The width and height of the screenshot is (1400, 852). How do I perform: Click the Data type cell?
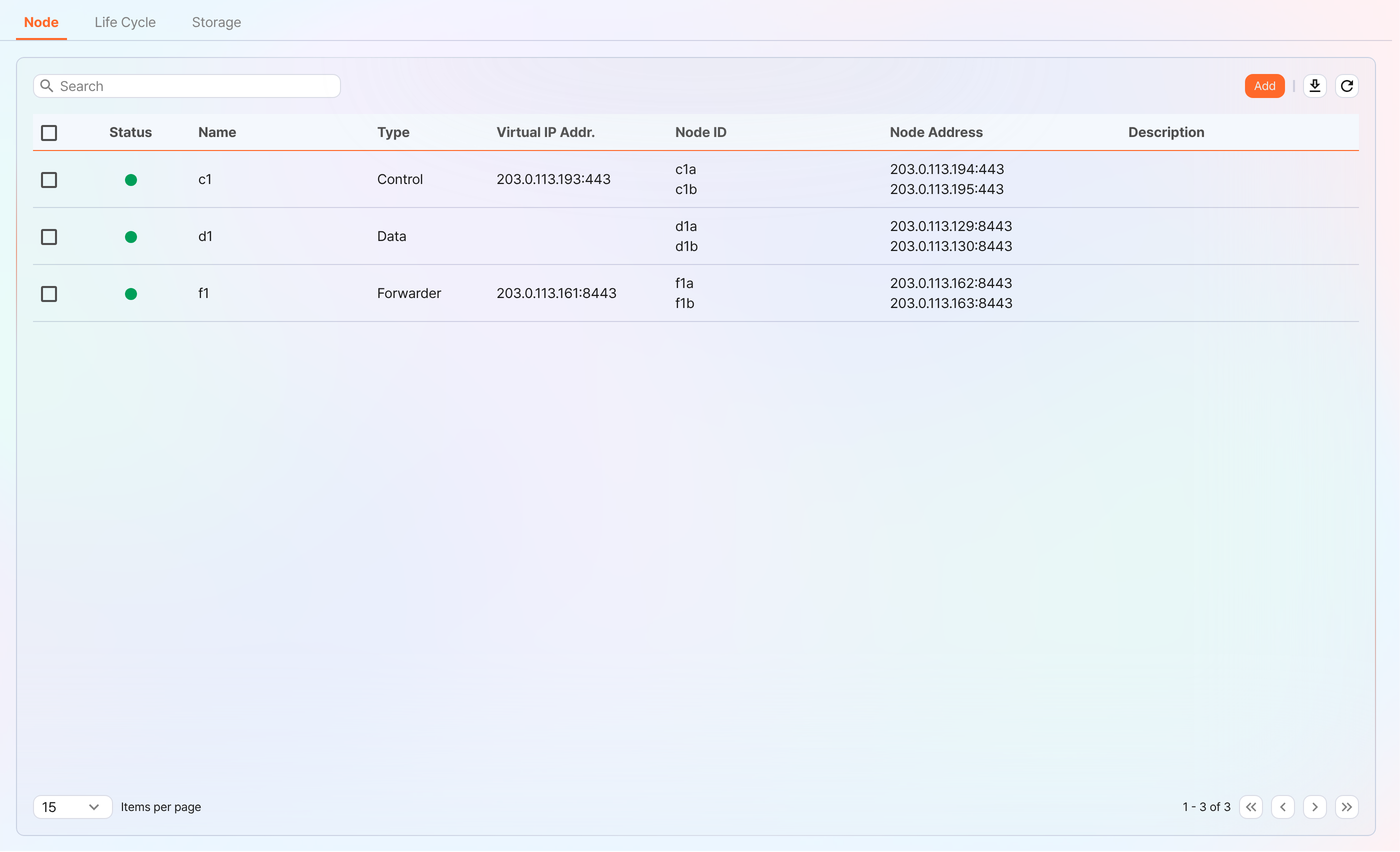(x=391, y=236)
